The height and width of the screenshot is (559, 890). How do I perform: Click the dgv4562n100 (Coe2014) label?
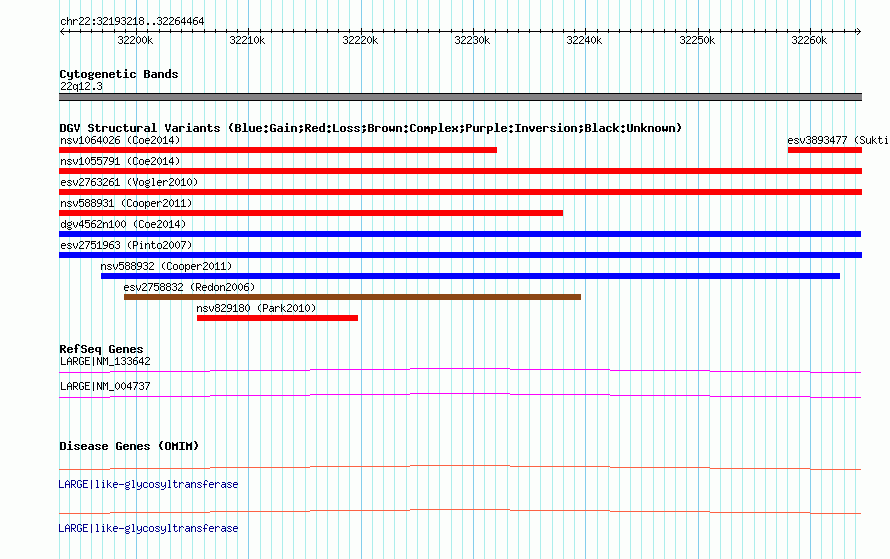click(x=123, y=224)
